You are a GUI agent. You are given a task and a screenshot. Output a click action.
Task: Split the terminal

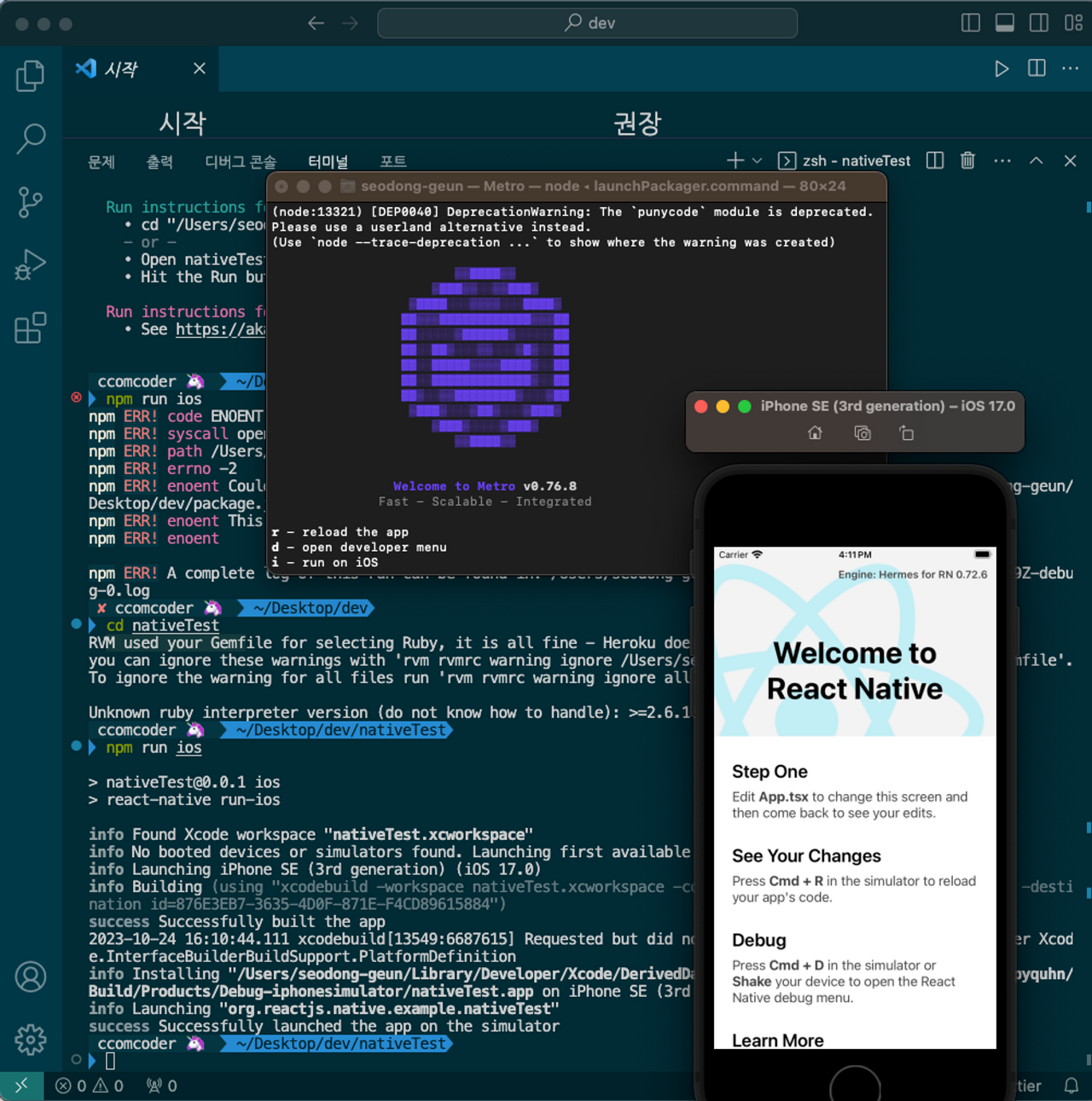pyautogui.click(x=934, y=160)
